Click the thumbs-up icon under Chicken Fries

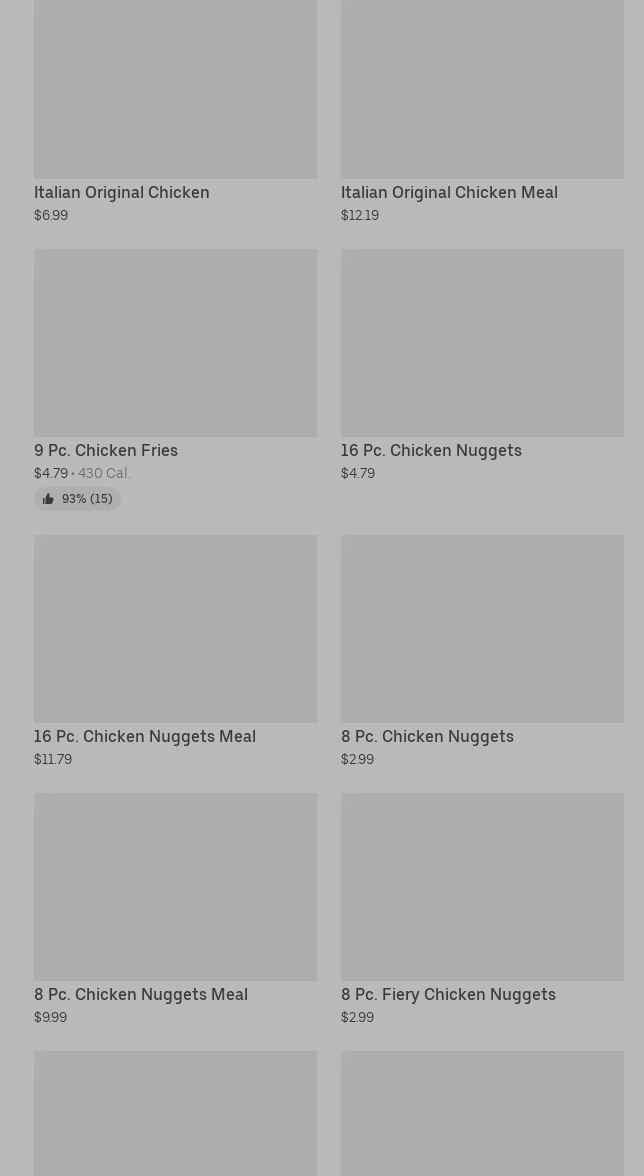tap(48, 499)
